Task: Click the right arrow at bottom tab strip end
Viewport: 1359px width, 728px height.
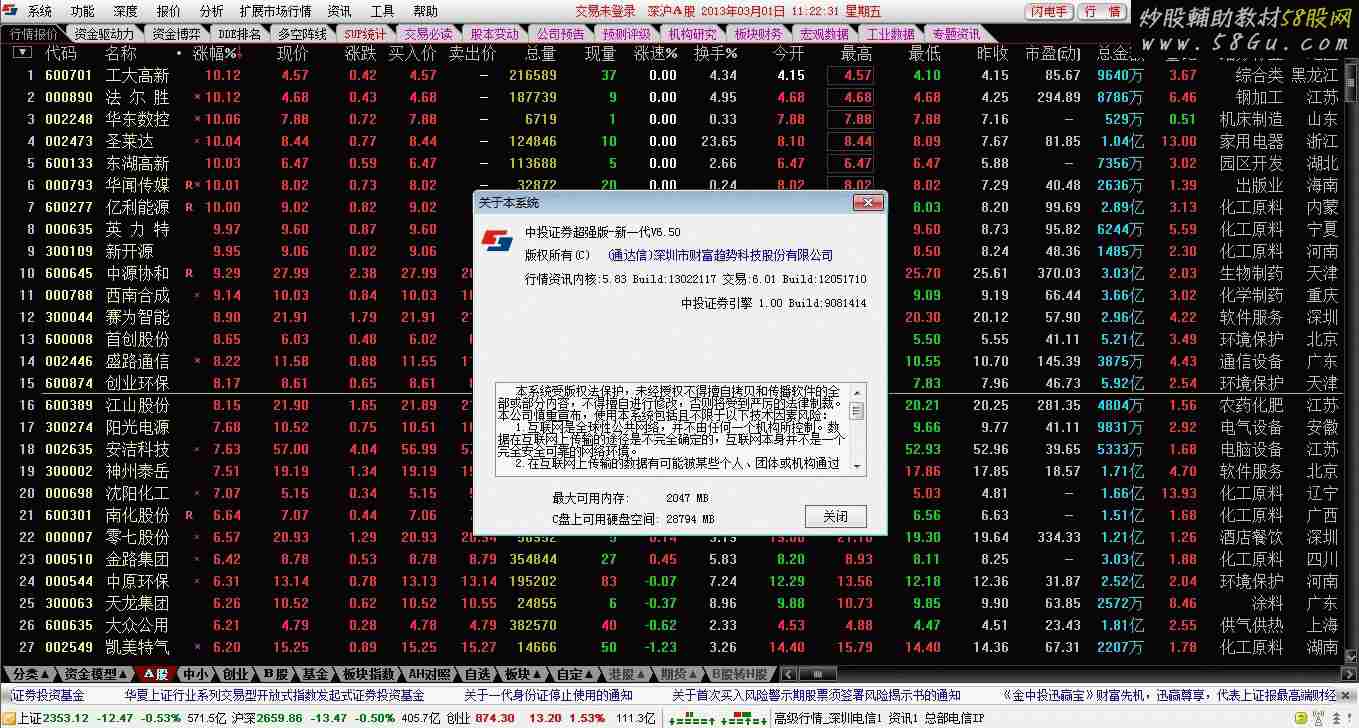Action: point(1349,674)
